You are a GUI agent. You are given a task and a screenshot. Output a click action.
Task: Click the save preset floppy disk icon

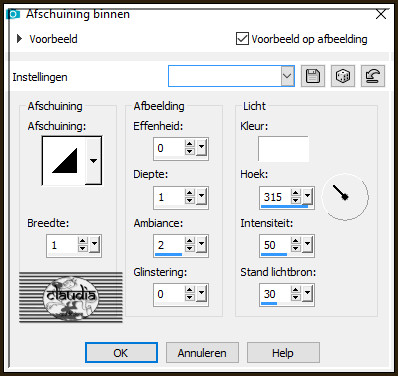[313, 76]
